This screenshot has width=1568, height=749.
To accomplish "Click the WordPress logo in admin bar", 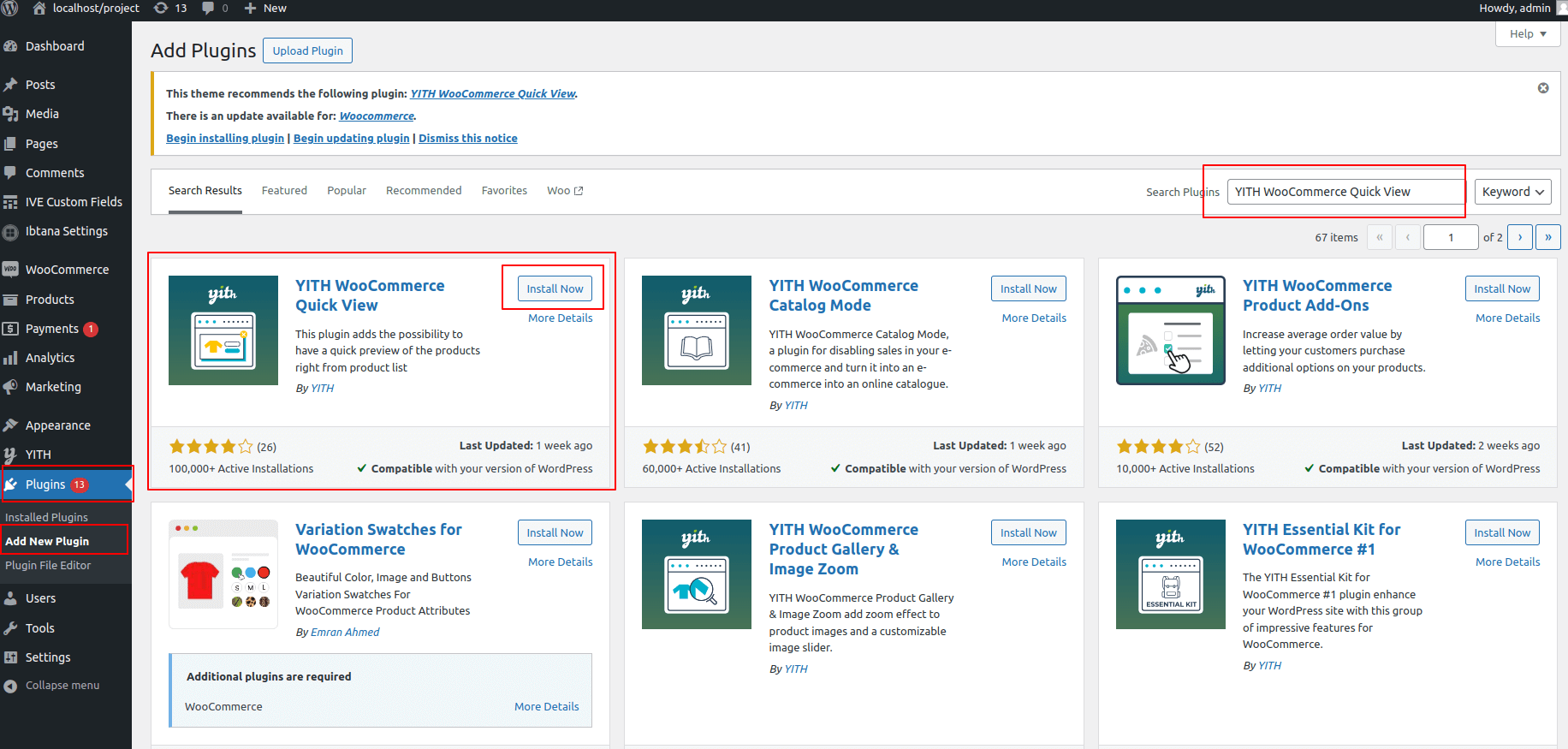I will coord(9,8).
